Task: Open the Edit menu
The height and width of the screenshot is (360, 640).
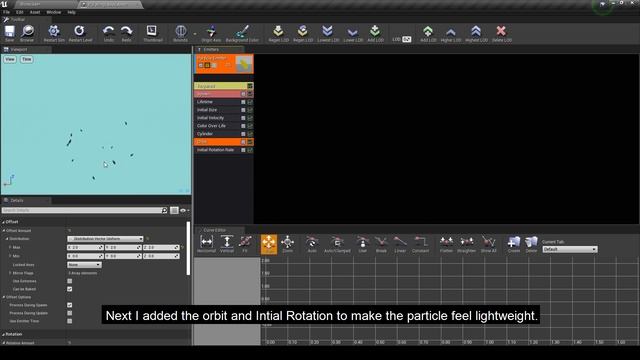Action: 20,12
